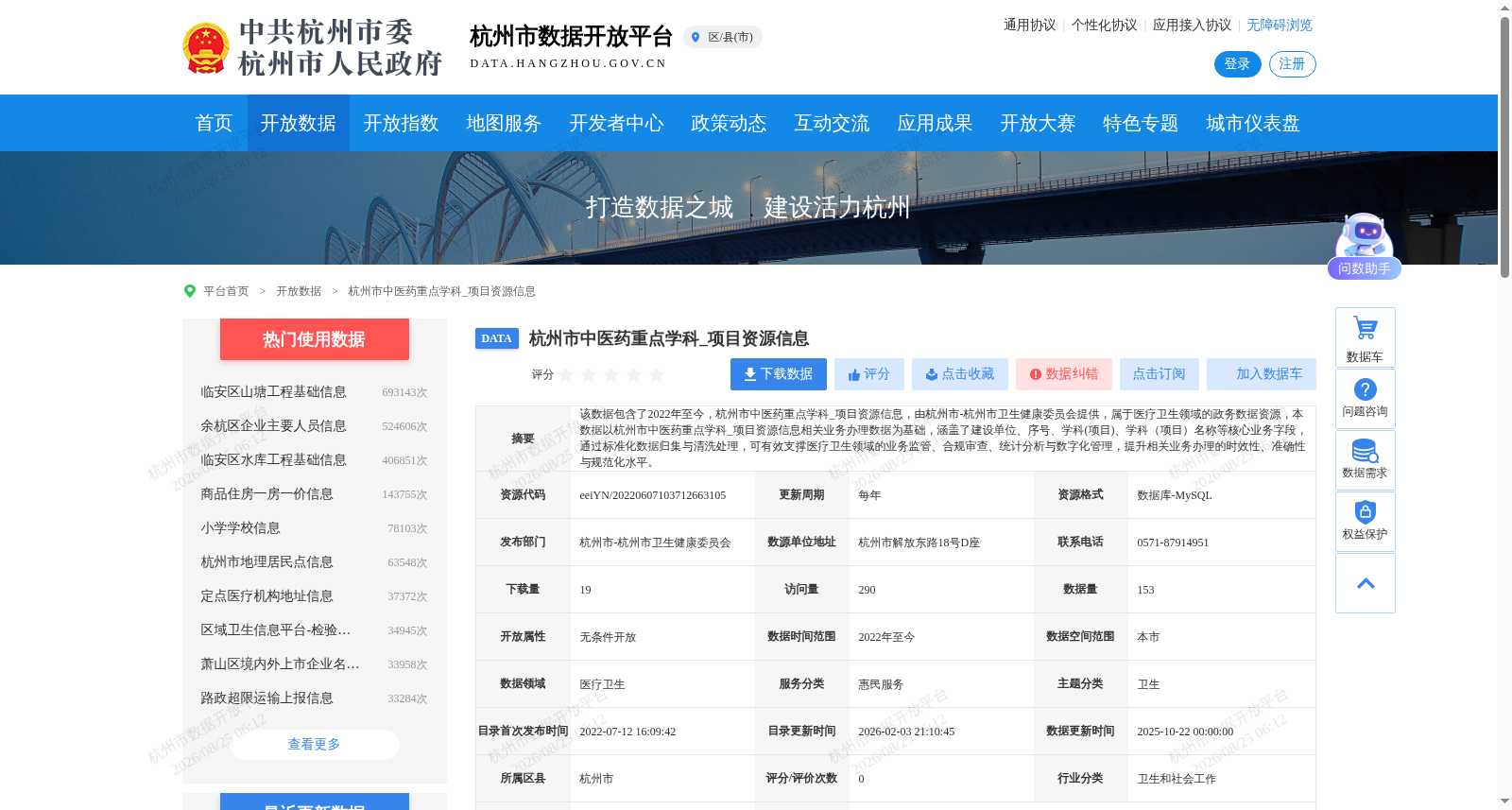
Task: Open 开放数据 nav tab
Action: (x=299, y=123)
